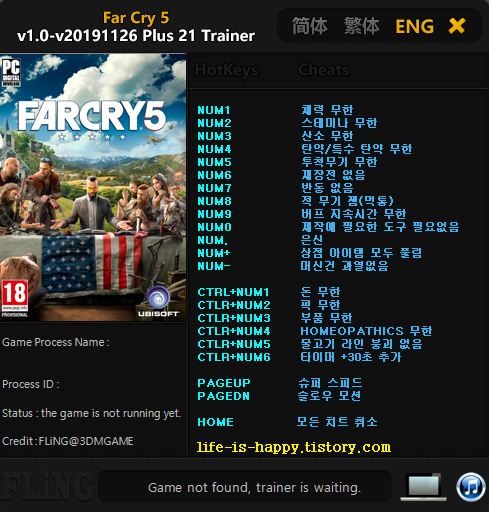This screenshot has width=489, height=512.
Task: Click the game not running status text
Action: pos(92,414)
